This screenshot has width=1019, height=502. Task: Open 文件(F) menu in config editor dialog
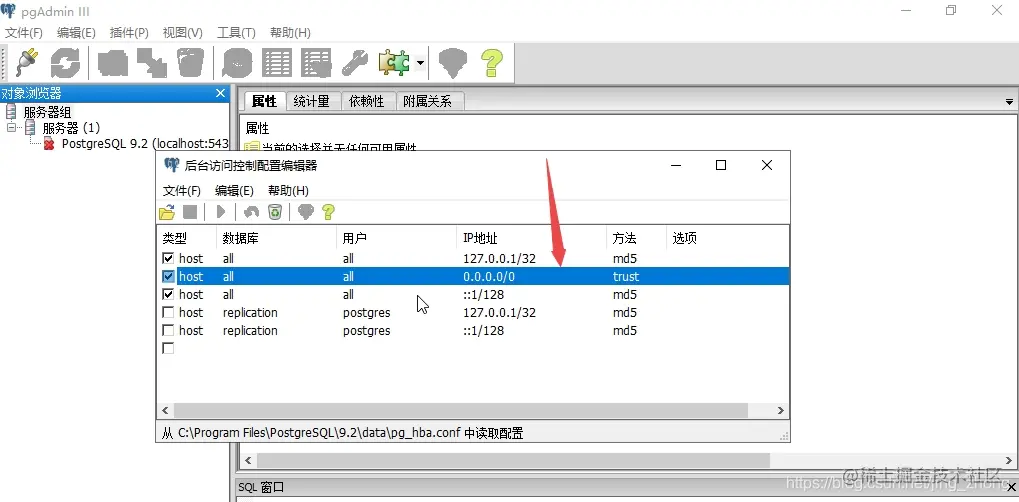[181, 191]
